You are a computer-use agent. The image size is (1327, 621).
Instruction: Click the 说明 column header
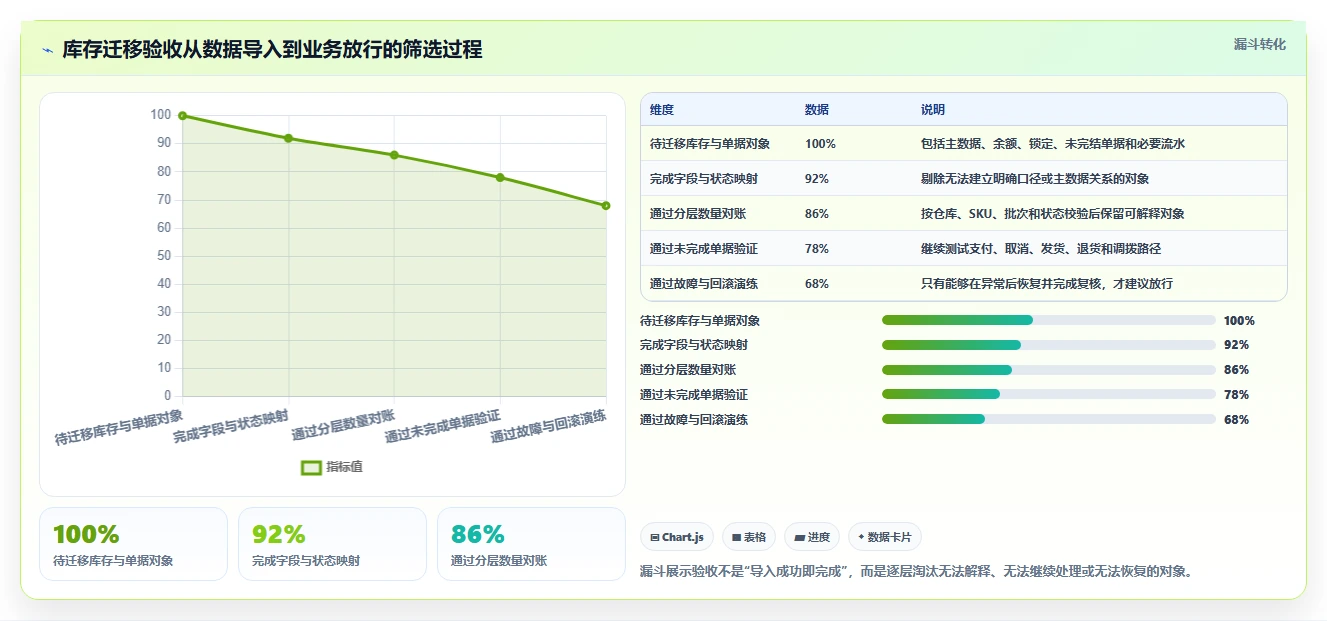[933, 110]
